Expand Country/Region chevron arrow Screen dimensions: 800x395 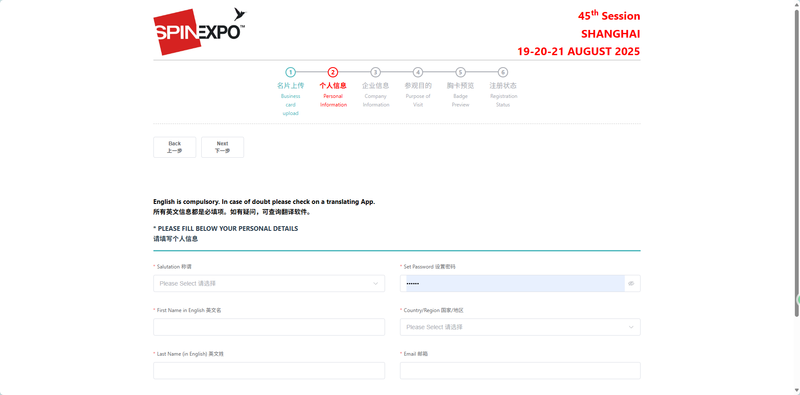pyautogui.click(x=631, y=327)
